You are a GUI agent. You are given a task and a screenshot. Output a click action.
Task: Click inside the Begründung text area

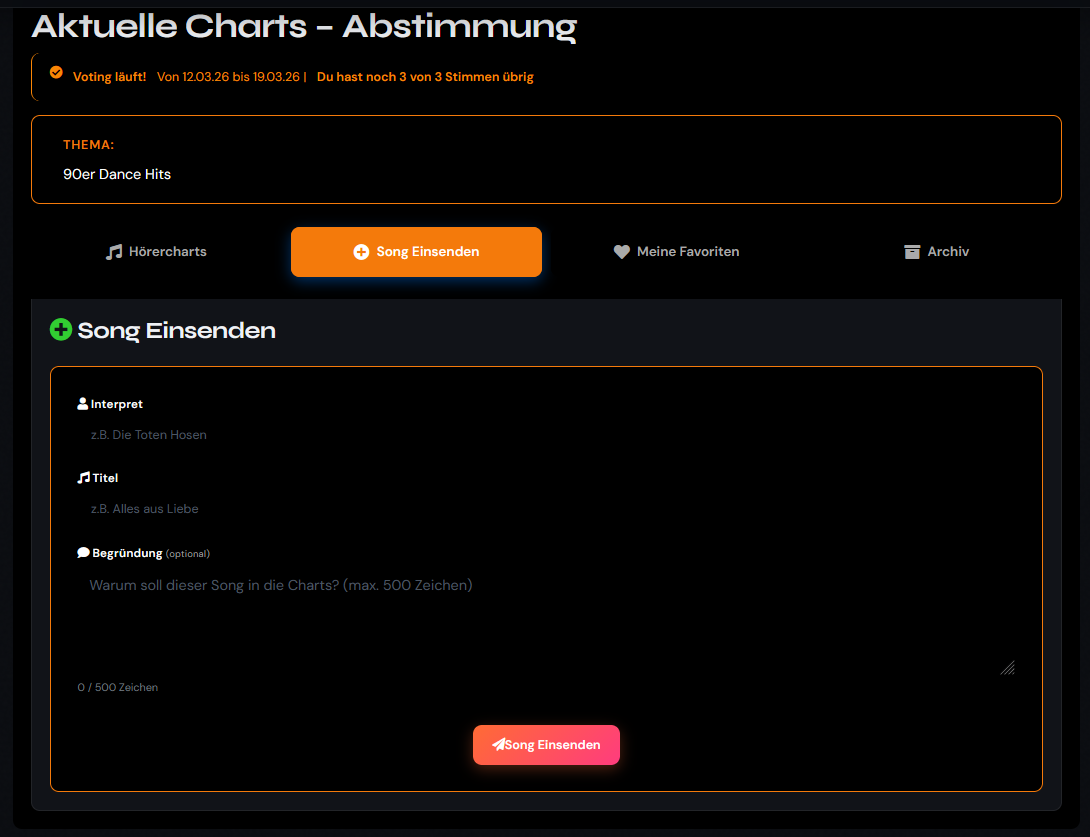[545, 620]
